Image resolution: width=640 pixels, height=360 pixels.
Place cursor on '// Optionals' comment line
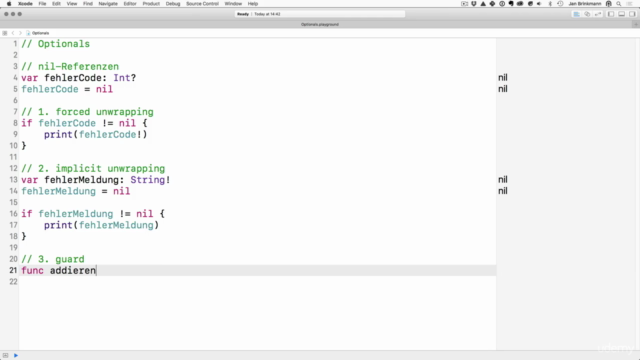pyautogui.click(x=56, y=44)
